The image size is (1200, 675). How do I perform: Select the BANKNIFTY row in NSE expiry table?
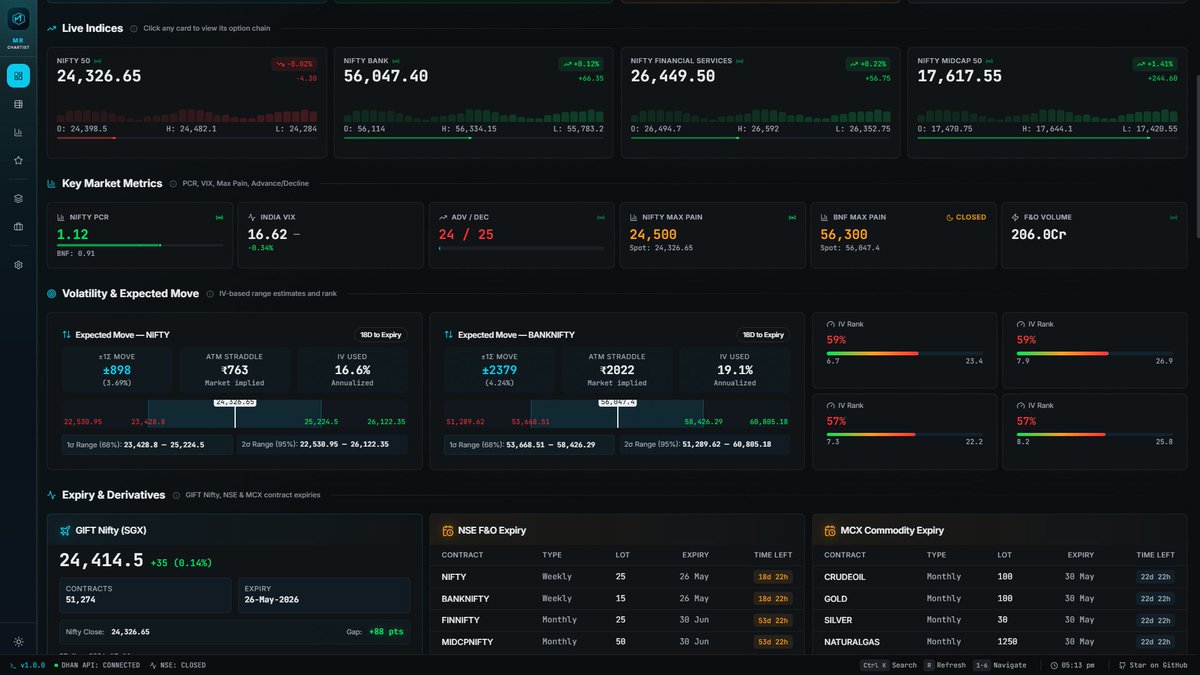pyautogui.click(x=617, y=598)
